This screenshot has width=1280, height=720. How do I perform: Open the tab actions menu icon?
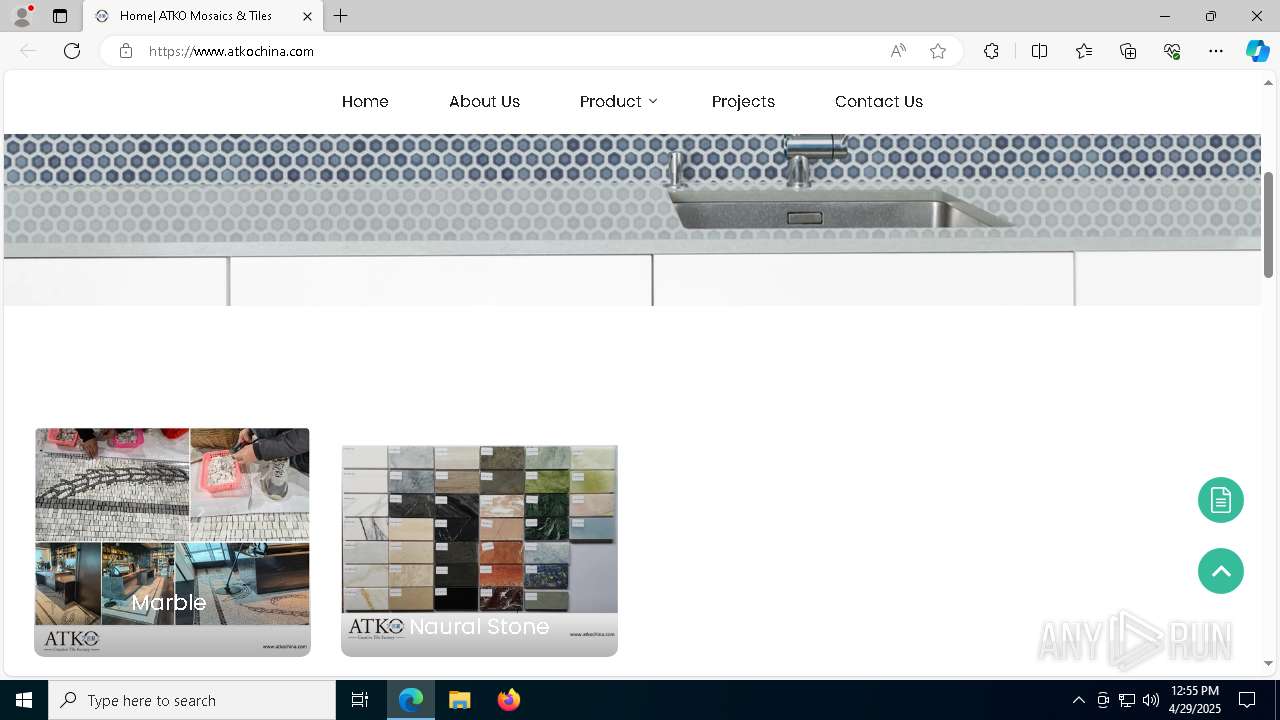(60, 16)
